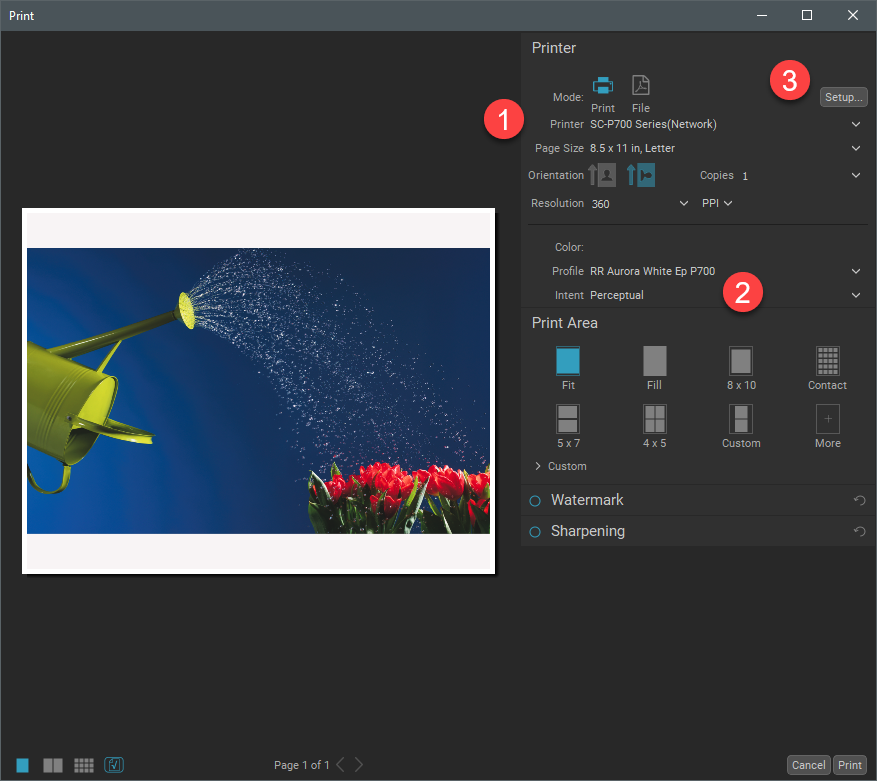Screen dimensions: 877x781
Task: Click the photo preview thumbnail
Action: click(x=258, y=391)
